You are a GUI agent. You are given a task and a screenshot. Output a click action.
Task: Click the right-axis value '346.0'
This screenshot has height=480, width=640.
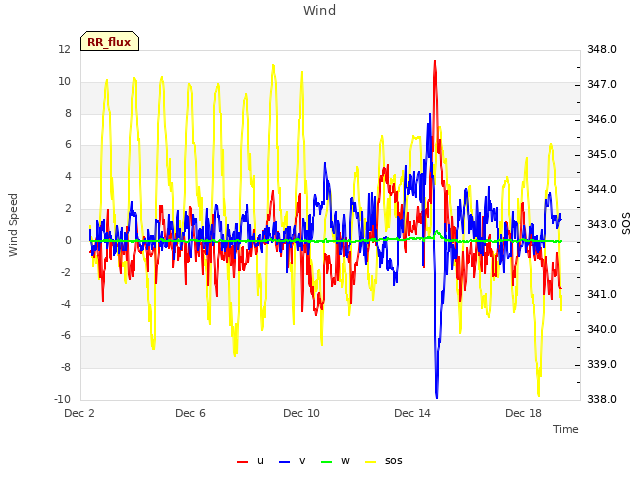tap(602, 120)
